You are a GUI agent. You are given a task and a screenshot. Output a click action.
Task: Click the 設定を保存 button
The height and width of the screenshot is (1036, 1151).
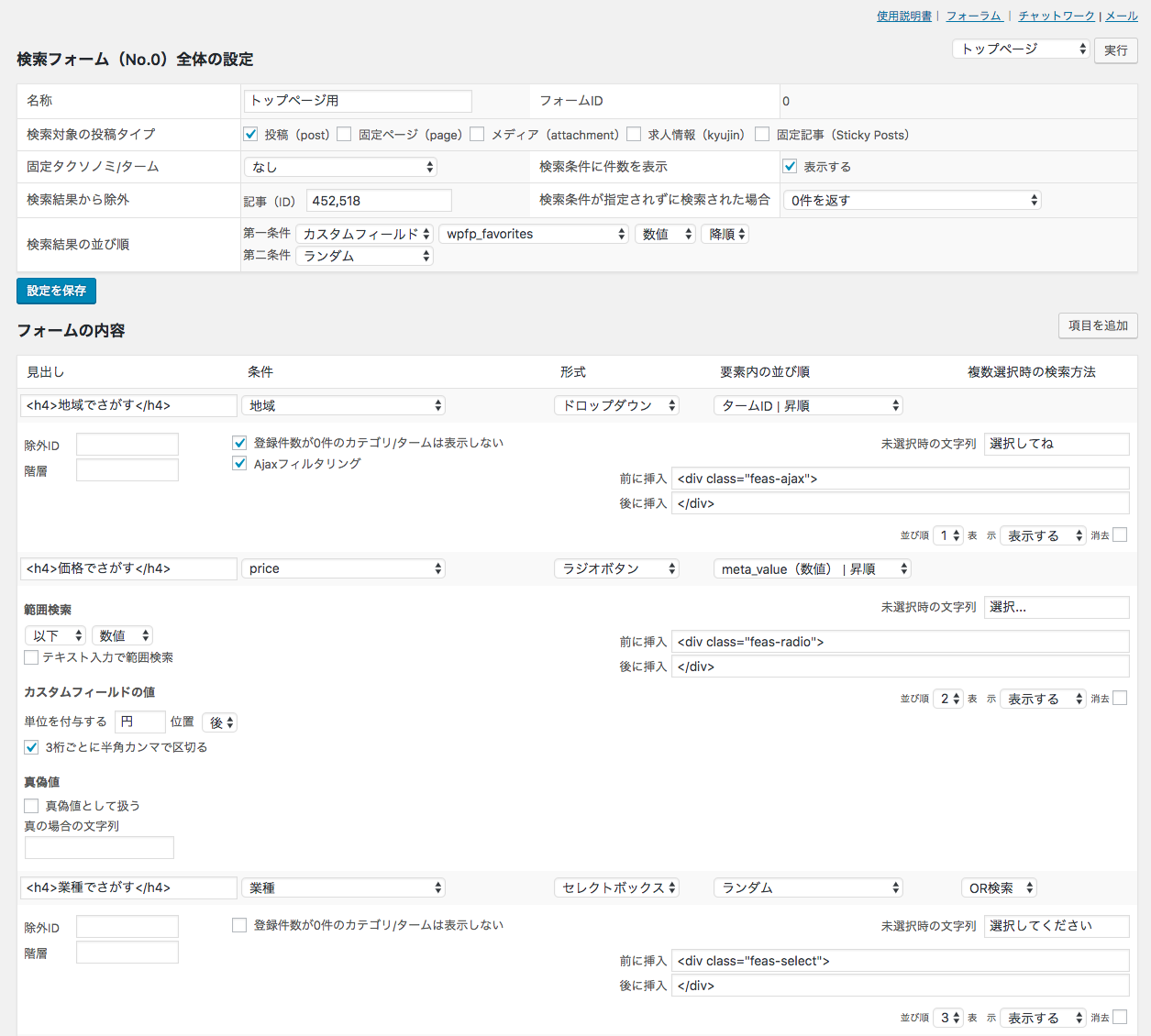(56, 291)
